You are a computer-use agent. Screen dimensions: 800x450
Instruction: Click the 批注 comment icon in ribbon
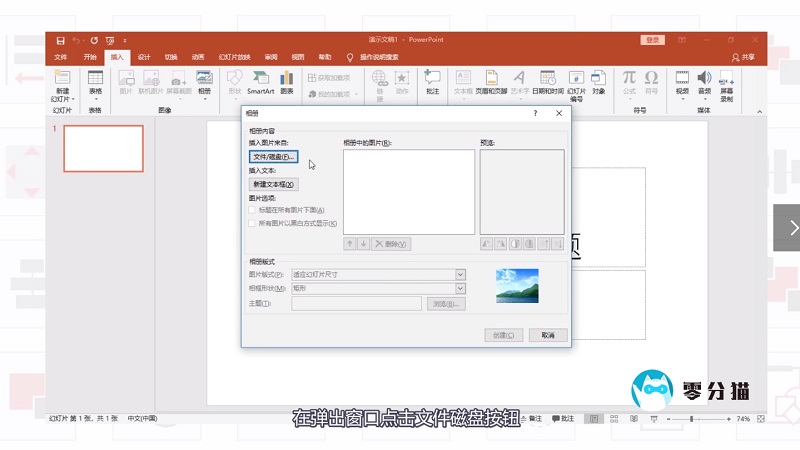pyautogui.click(x=432, y=82)
